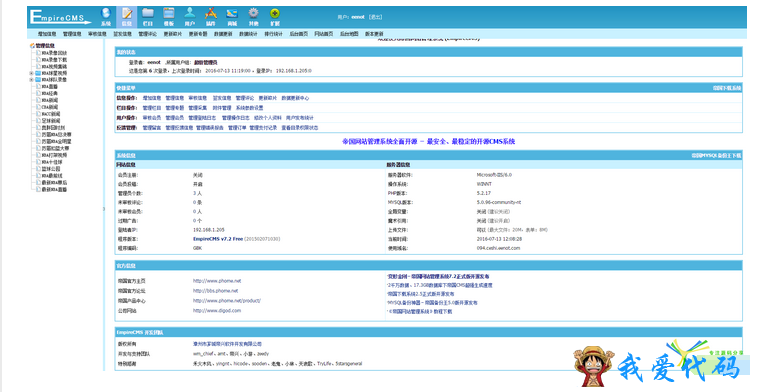Select NBA视频集锦 in the column tree

[x=54, y=66]
